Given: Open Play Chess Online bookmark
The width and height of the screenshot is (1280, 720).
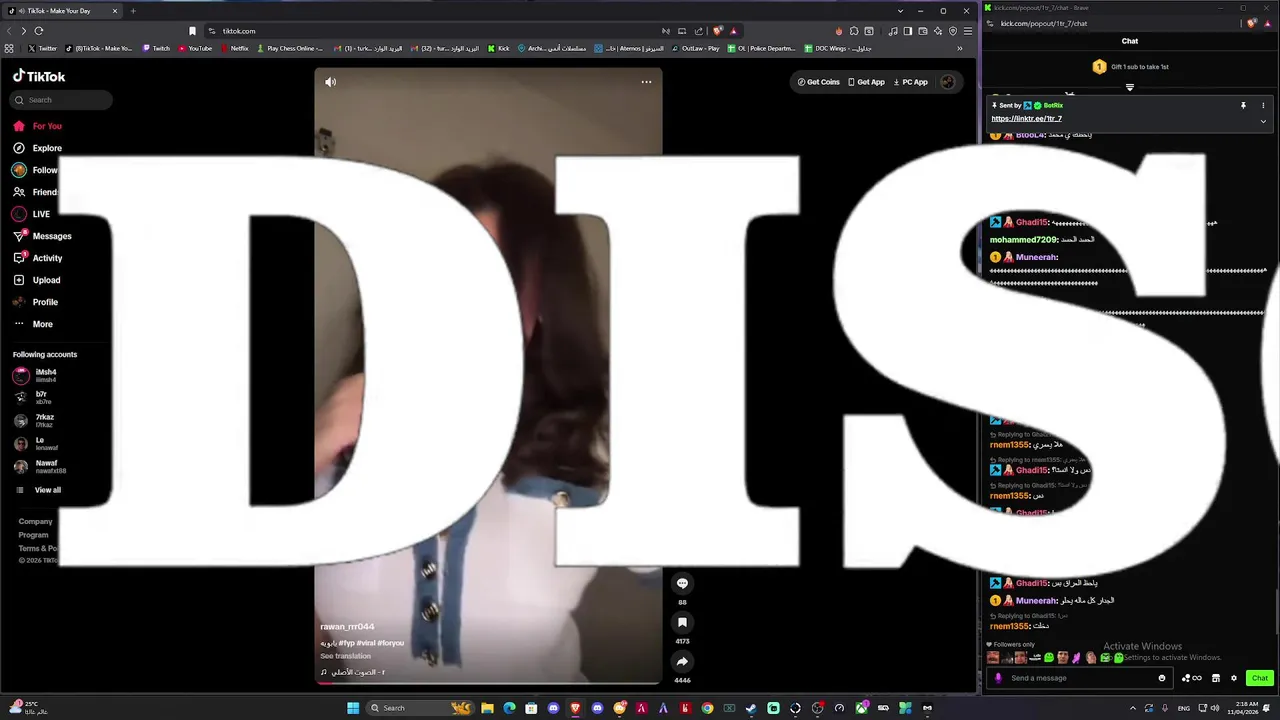Looking at the screenshot, I should pyautogui.click(x=290, y=48).
